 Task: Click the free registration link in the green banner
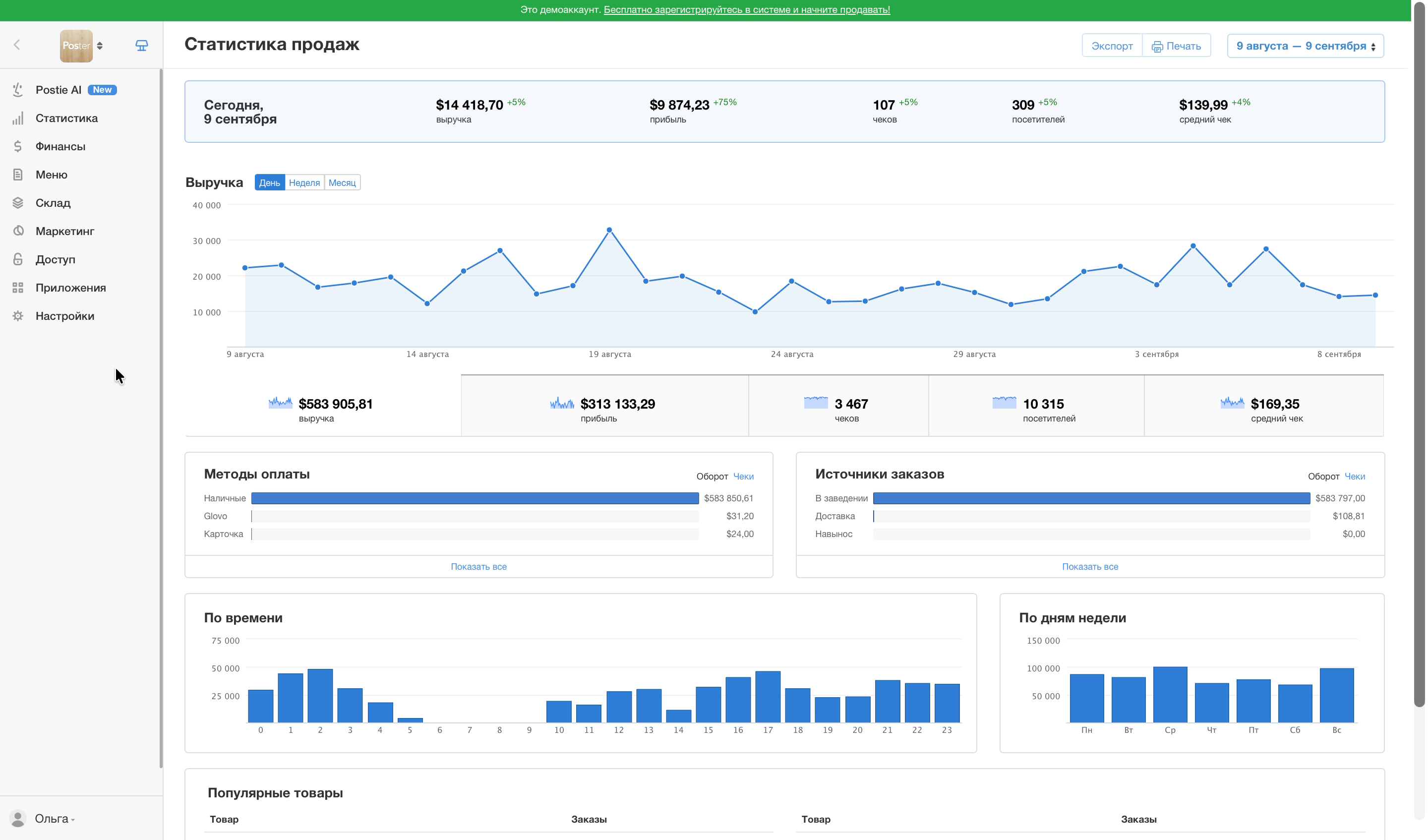pyautogui.click(x=746, y=9)
